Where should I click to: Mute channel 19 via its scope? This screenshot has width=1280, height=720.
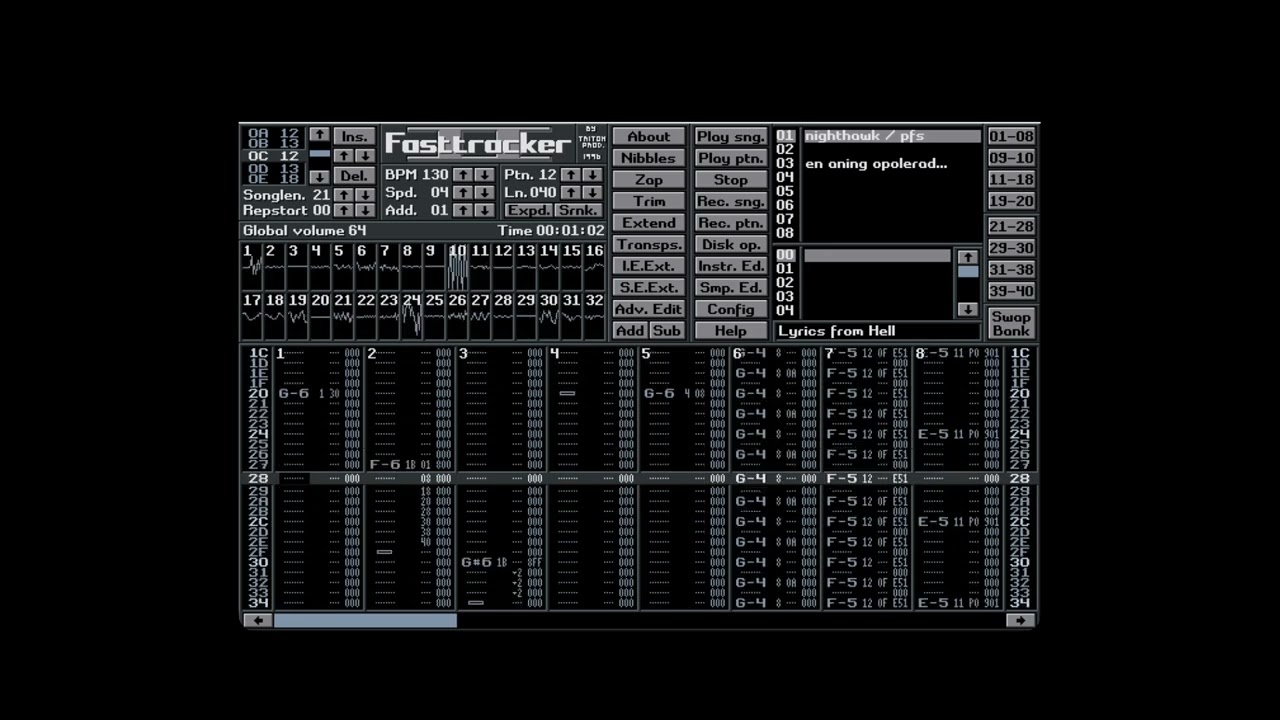297,315
